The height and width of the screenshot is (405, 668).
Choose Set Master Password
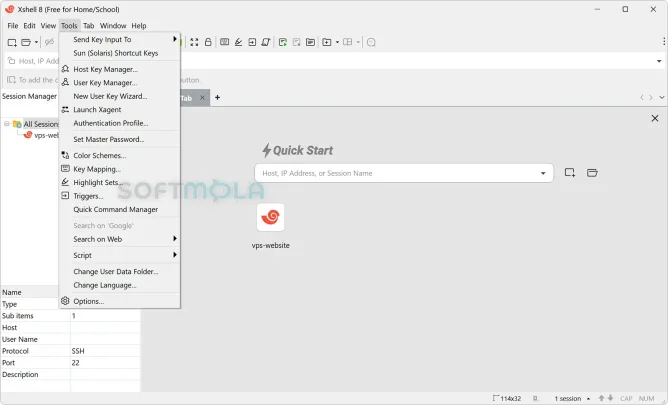(120, 139)
